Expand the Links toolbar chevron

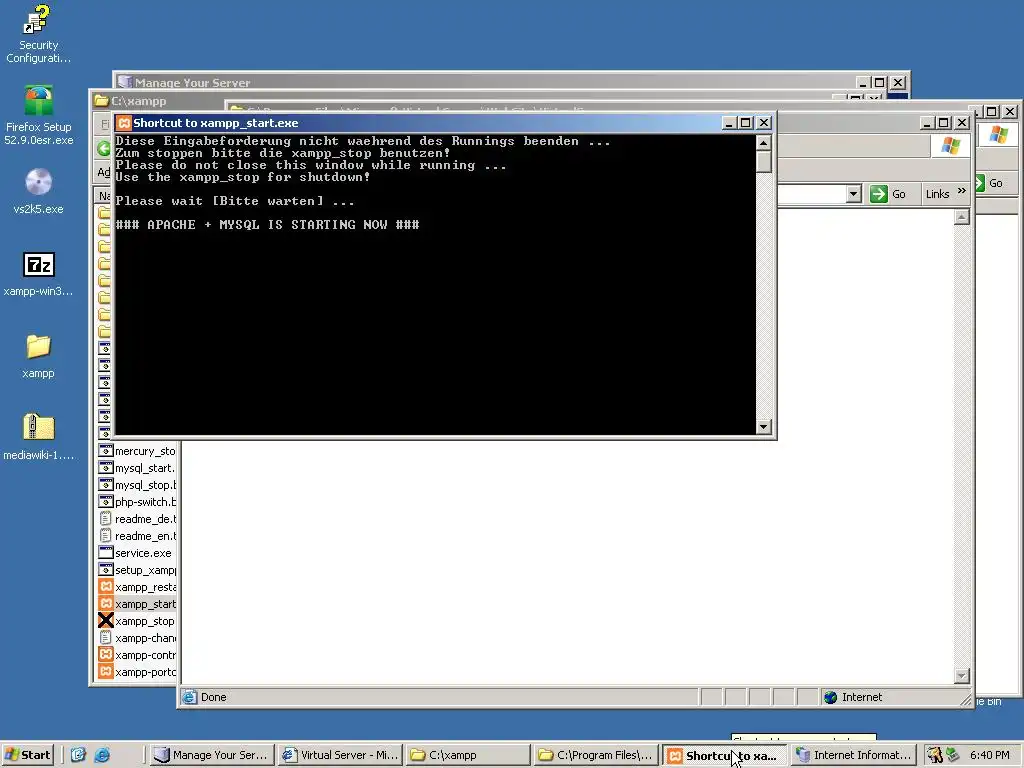click(x=961, y=191)
